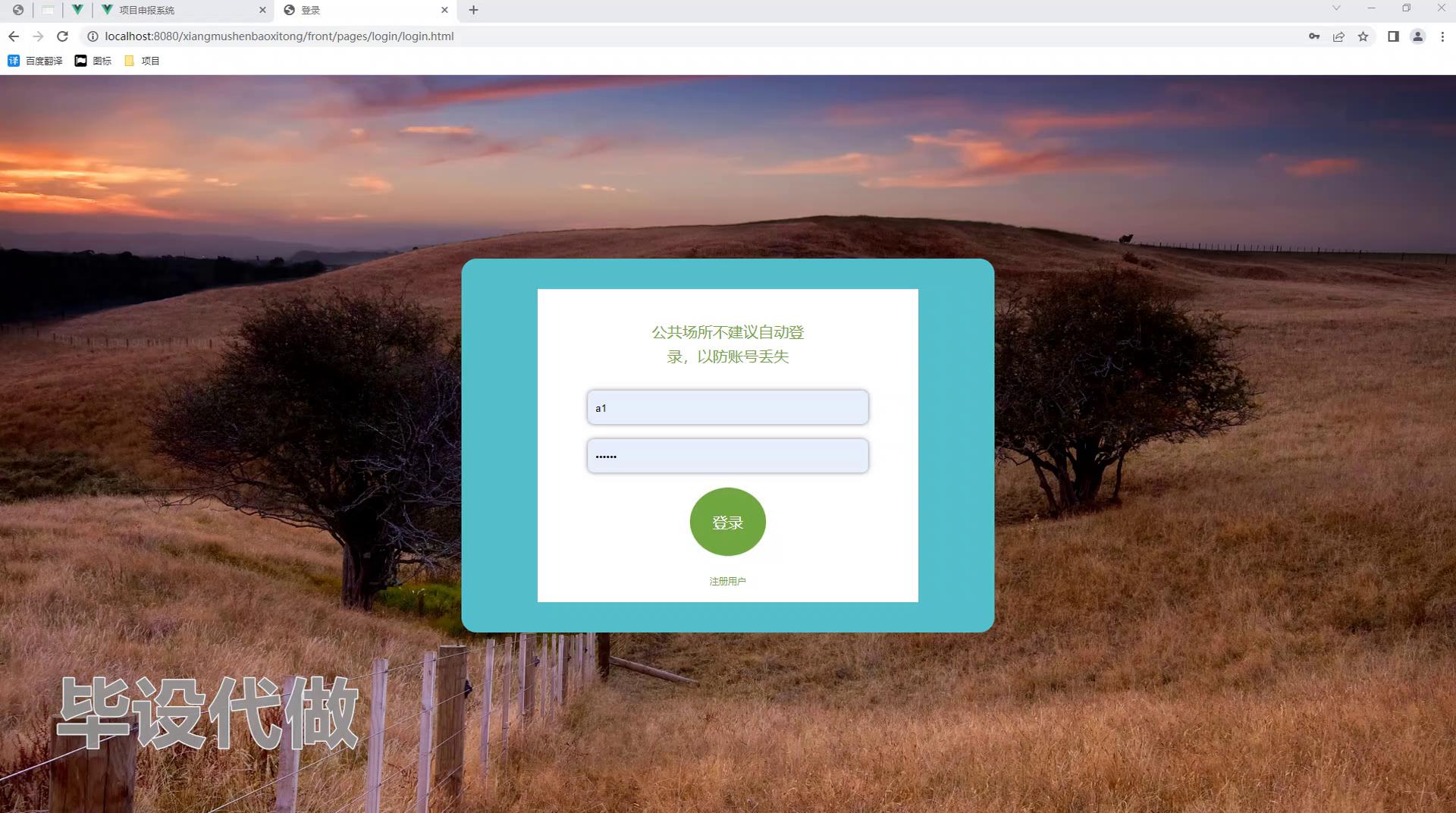Select the address bar URL
Screen dimensions: 1456x813
point(279,36)
